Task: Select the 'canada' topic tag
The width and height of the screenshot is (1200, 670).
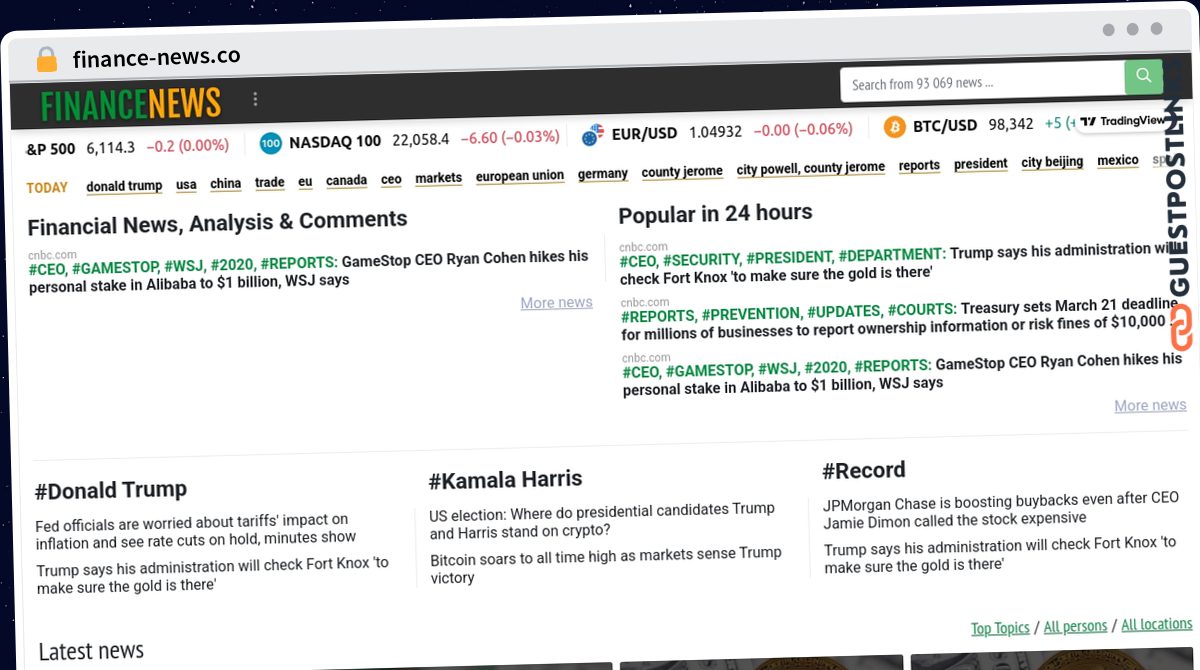Action: point(347,181)
